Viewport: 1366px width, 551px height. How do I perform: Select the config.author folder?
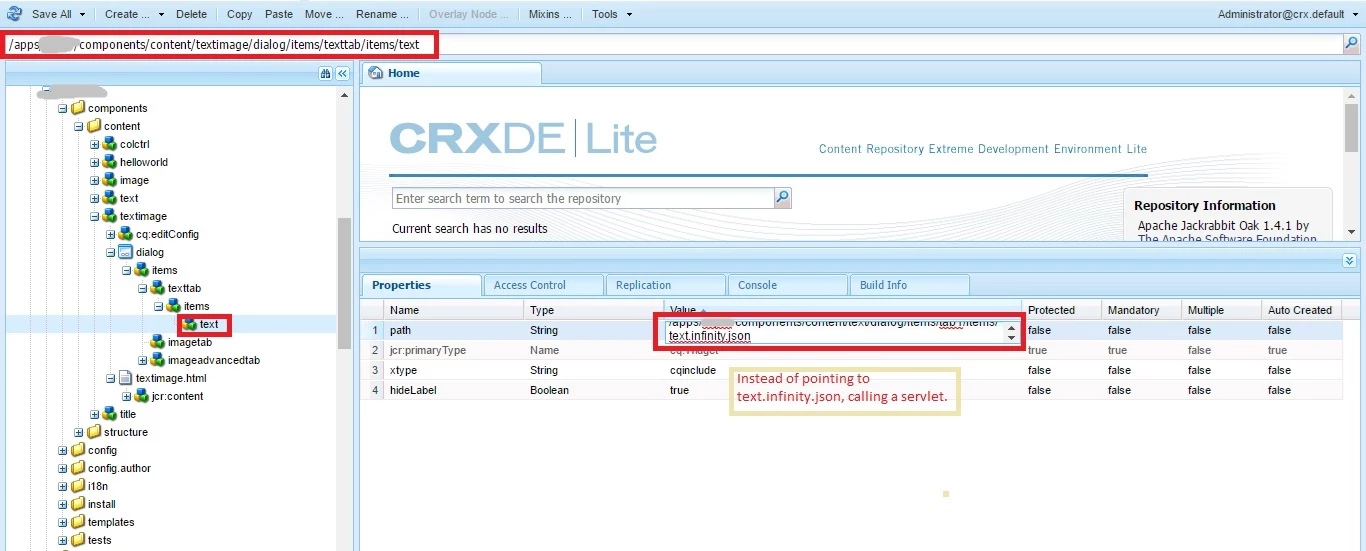tap(118, 468)
